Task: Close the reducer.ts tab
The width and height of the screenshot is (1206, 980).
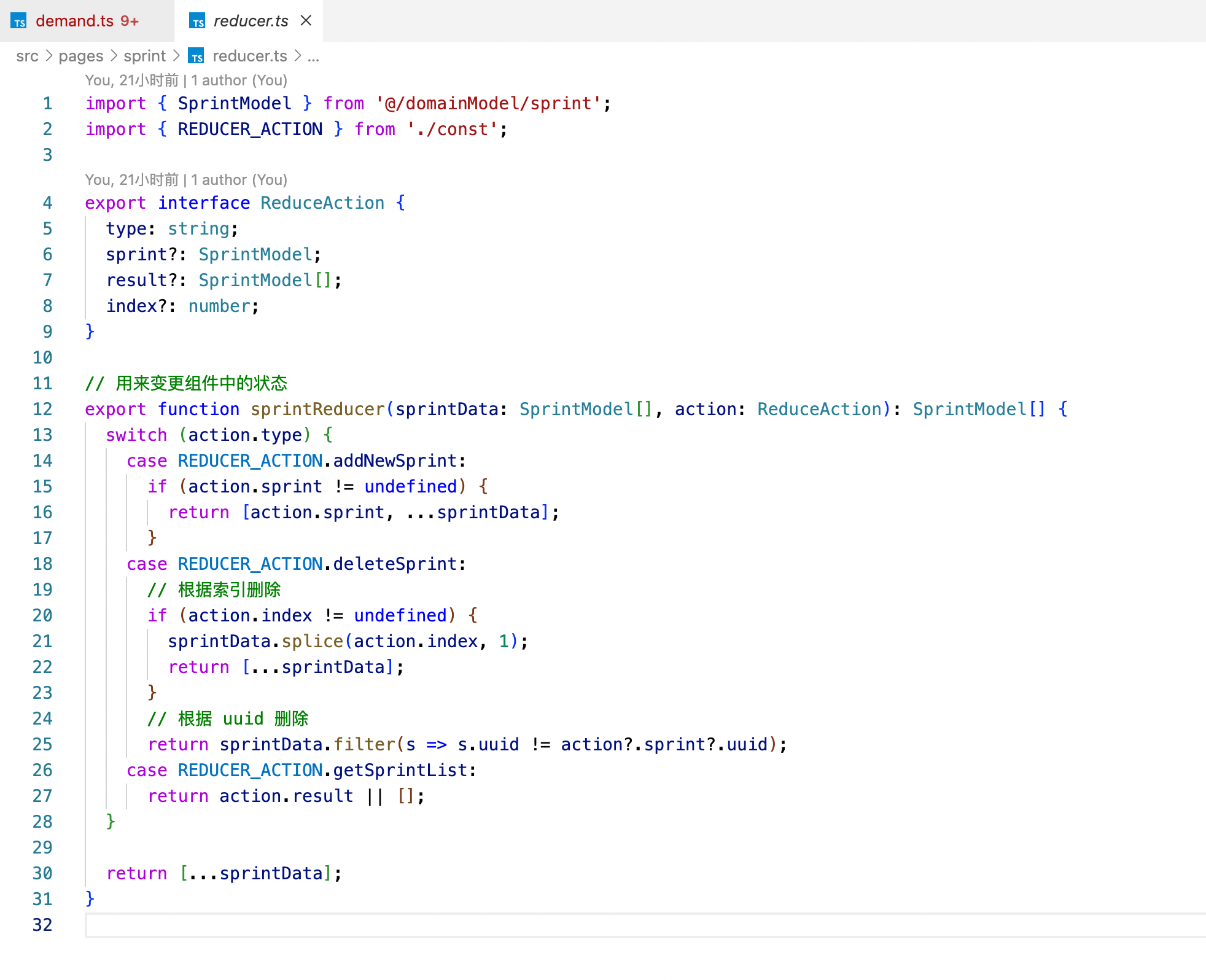Action: [306, 21]
